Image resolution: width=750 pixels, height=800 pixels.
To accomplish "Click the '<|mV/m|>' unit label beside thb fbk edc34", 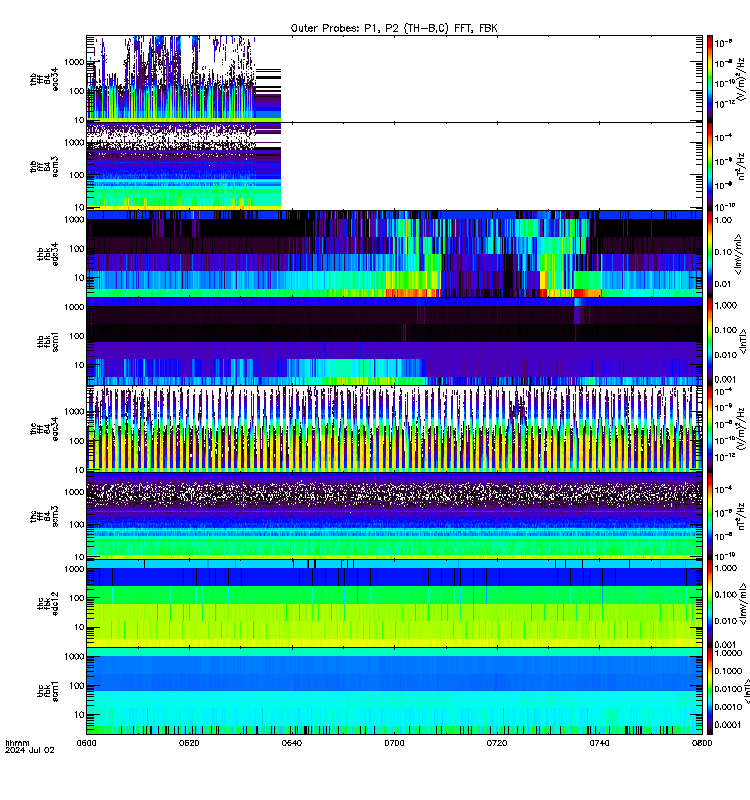I will coord(738,254).
